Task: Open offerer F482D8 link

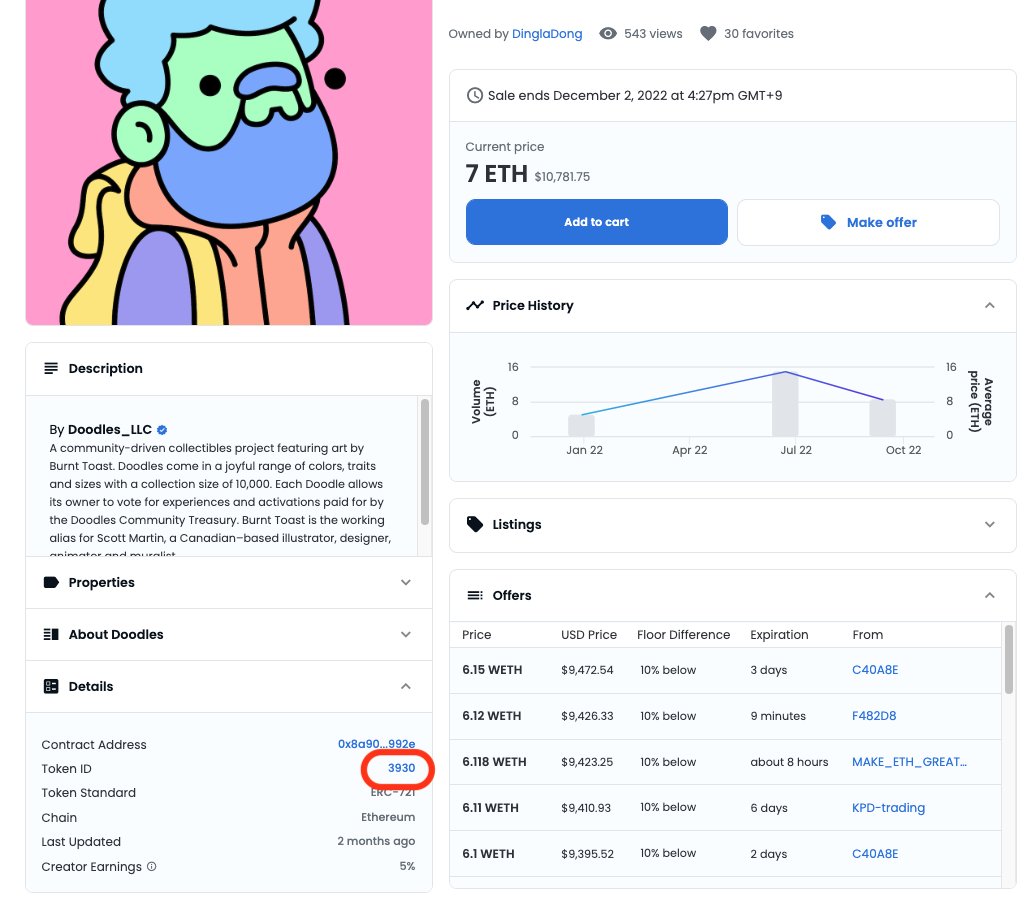Action: (874, 716)
